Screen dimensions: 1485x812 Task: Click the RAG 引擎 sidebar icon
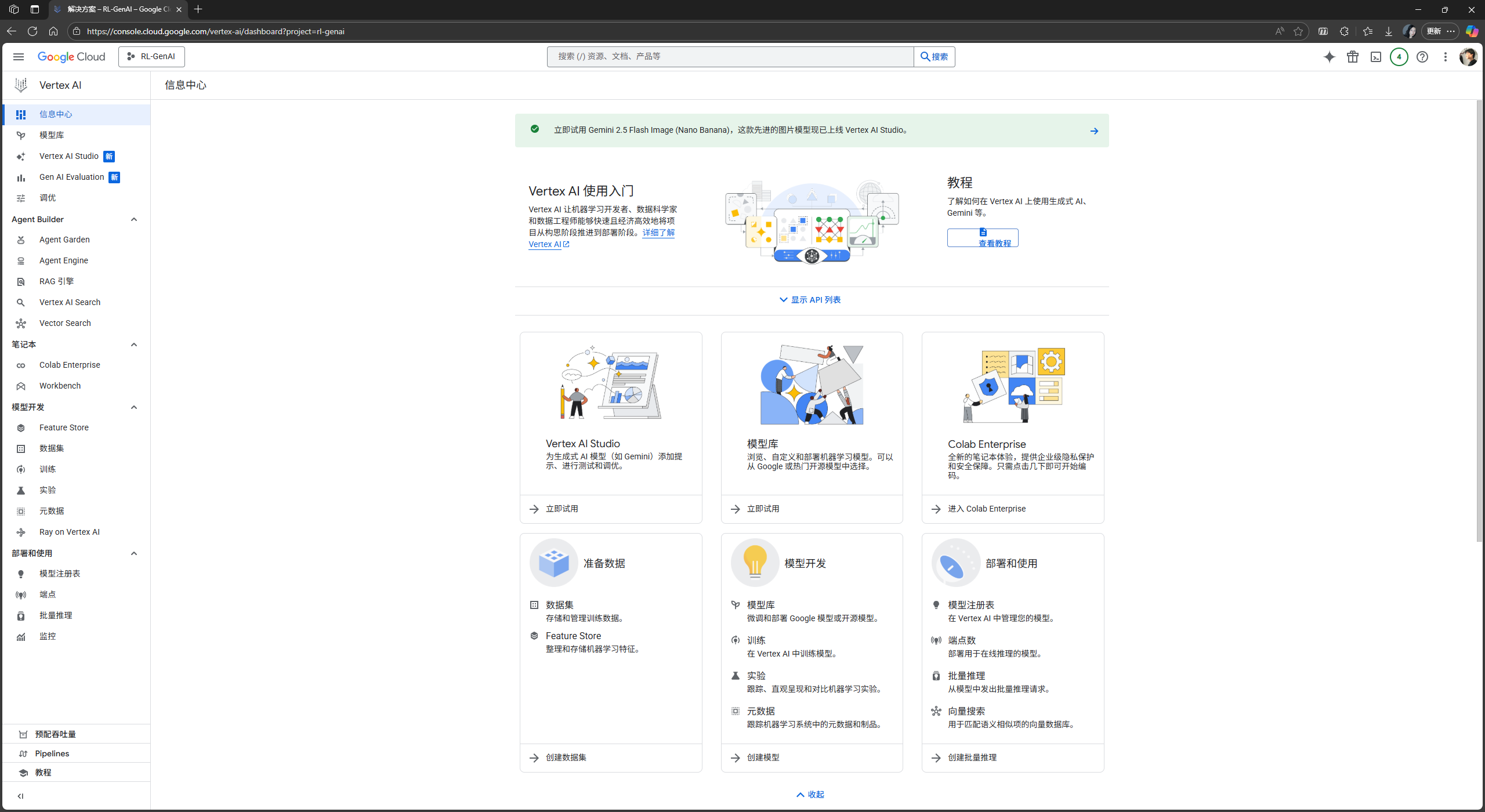(x=21, y=281)
